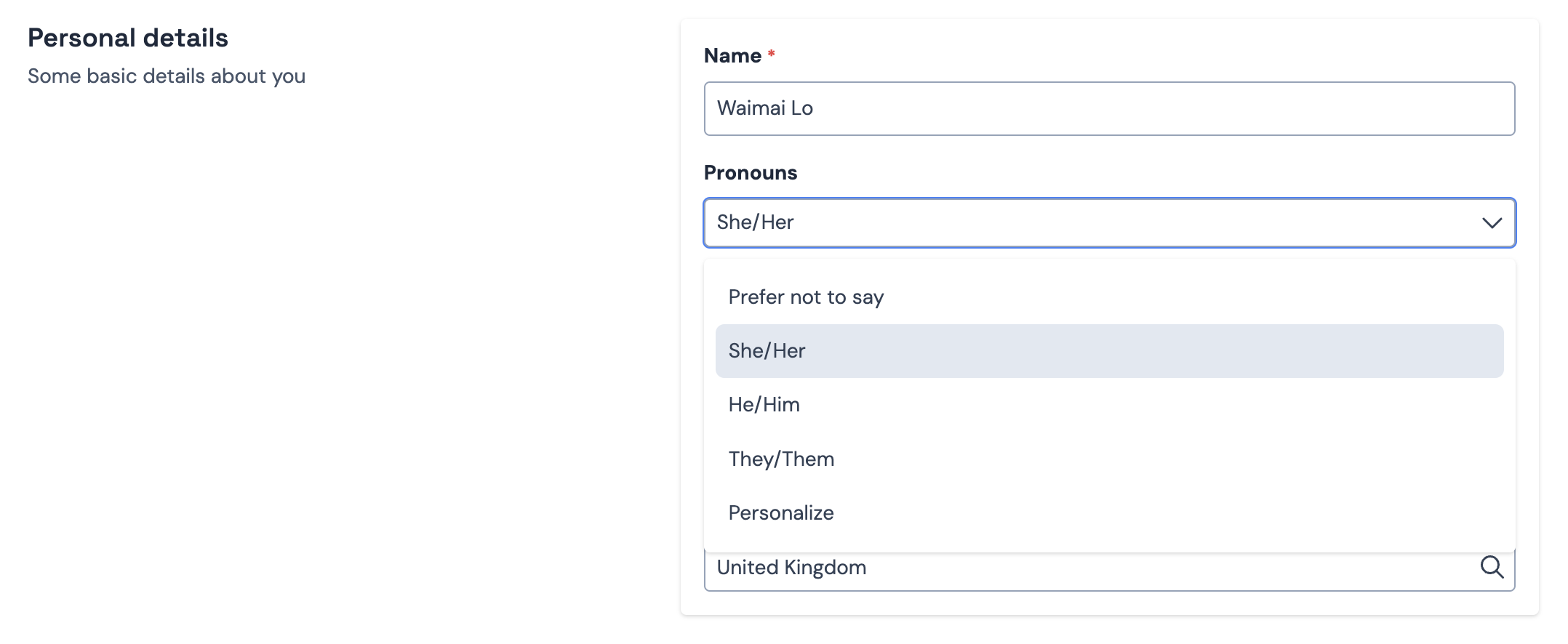Click the United Kingdom country search field
The image size is (1568, 644).
click(1091, 568)
